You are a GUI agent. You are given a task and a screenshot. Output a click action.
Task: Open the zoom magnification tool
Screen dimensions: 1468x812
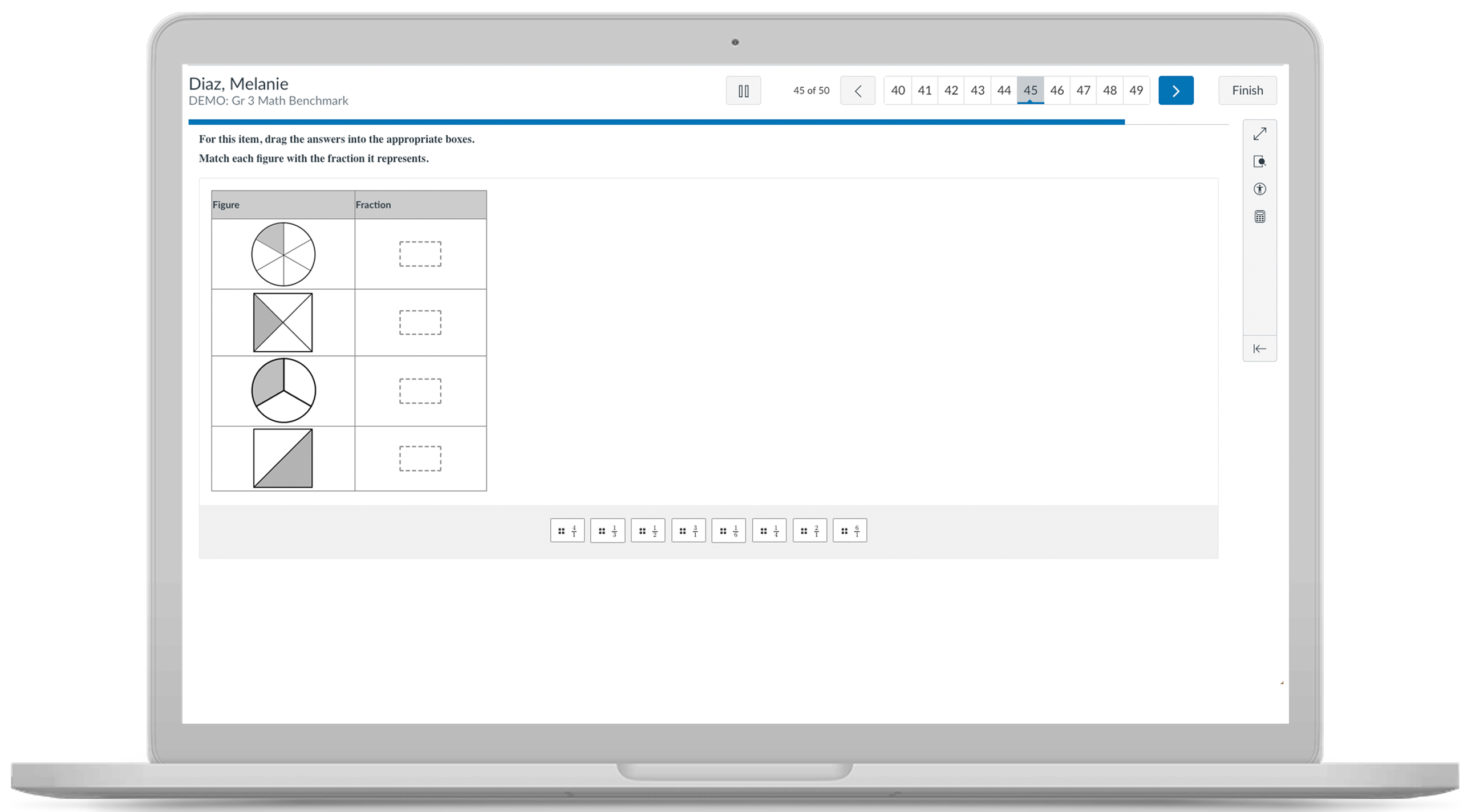(1260, 161)
